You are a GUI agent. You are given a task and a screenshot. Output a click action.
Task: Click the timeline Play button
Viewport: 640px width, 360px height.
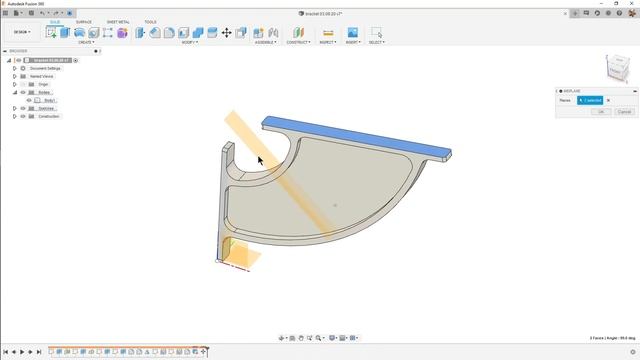pos(22,352)
